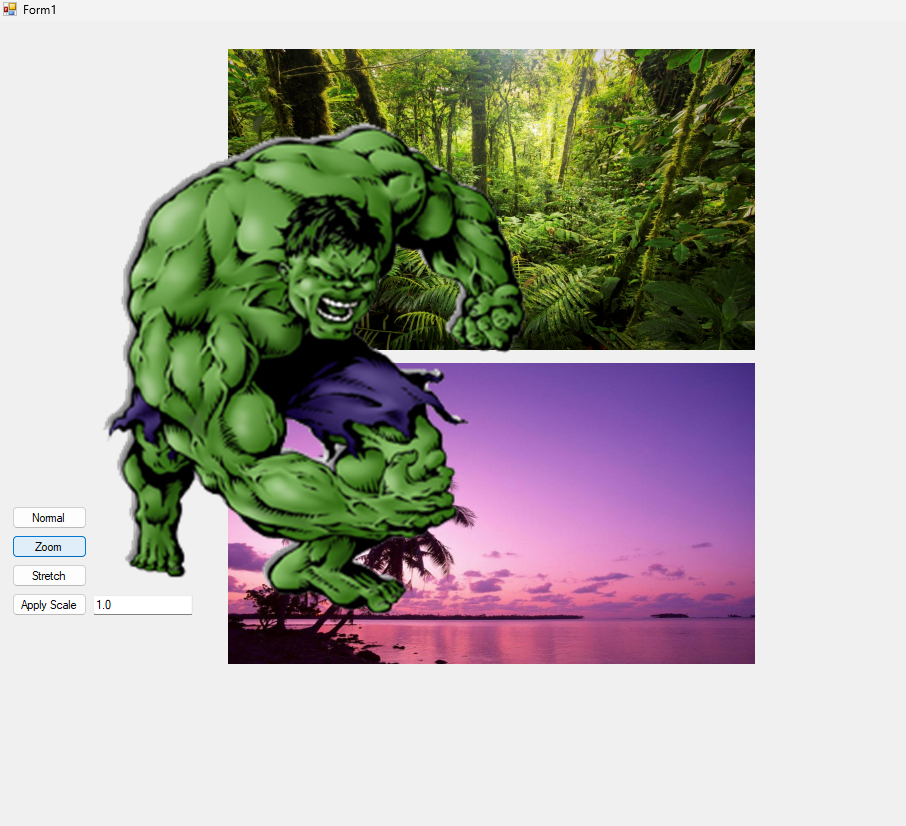Screen dimensions: 906x826
Task: Select the Zoom button
Action: (49, 546)
